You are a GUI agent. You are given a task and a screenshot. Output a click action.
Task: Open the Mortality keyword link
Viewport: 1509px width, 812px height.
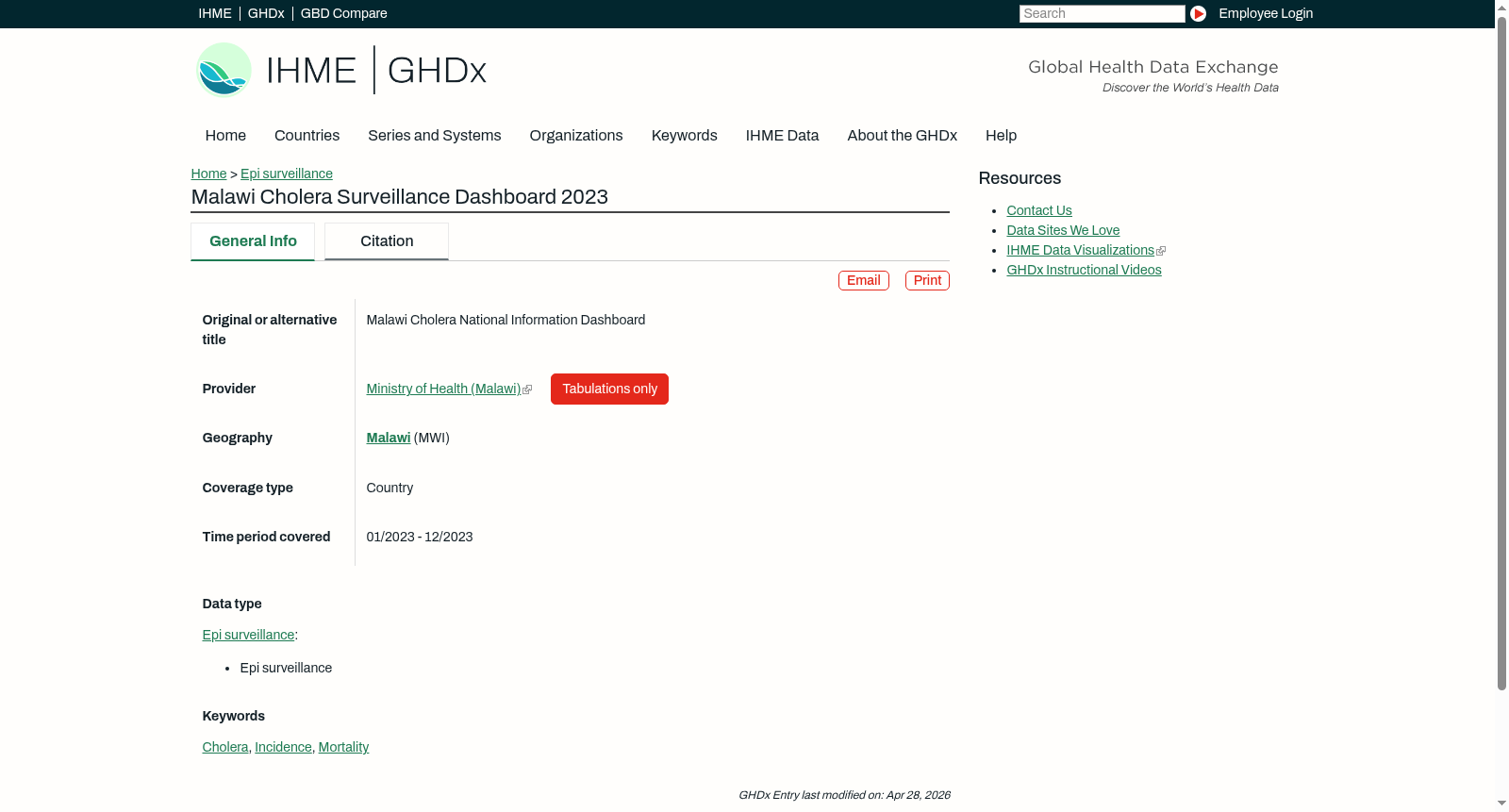(343, 748)
